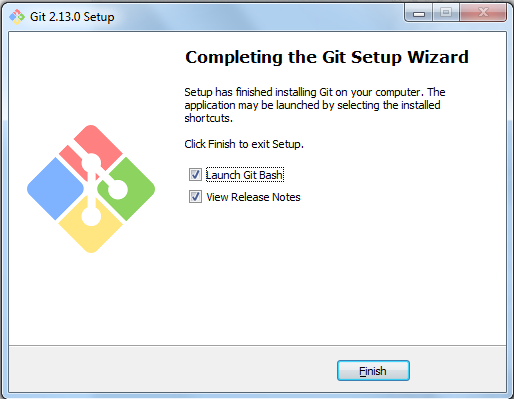Click the Launch Git Bash label text

coord(245,175)
